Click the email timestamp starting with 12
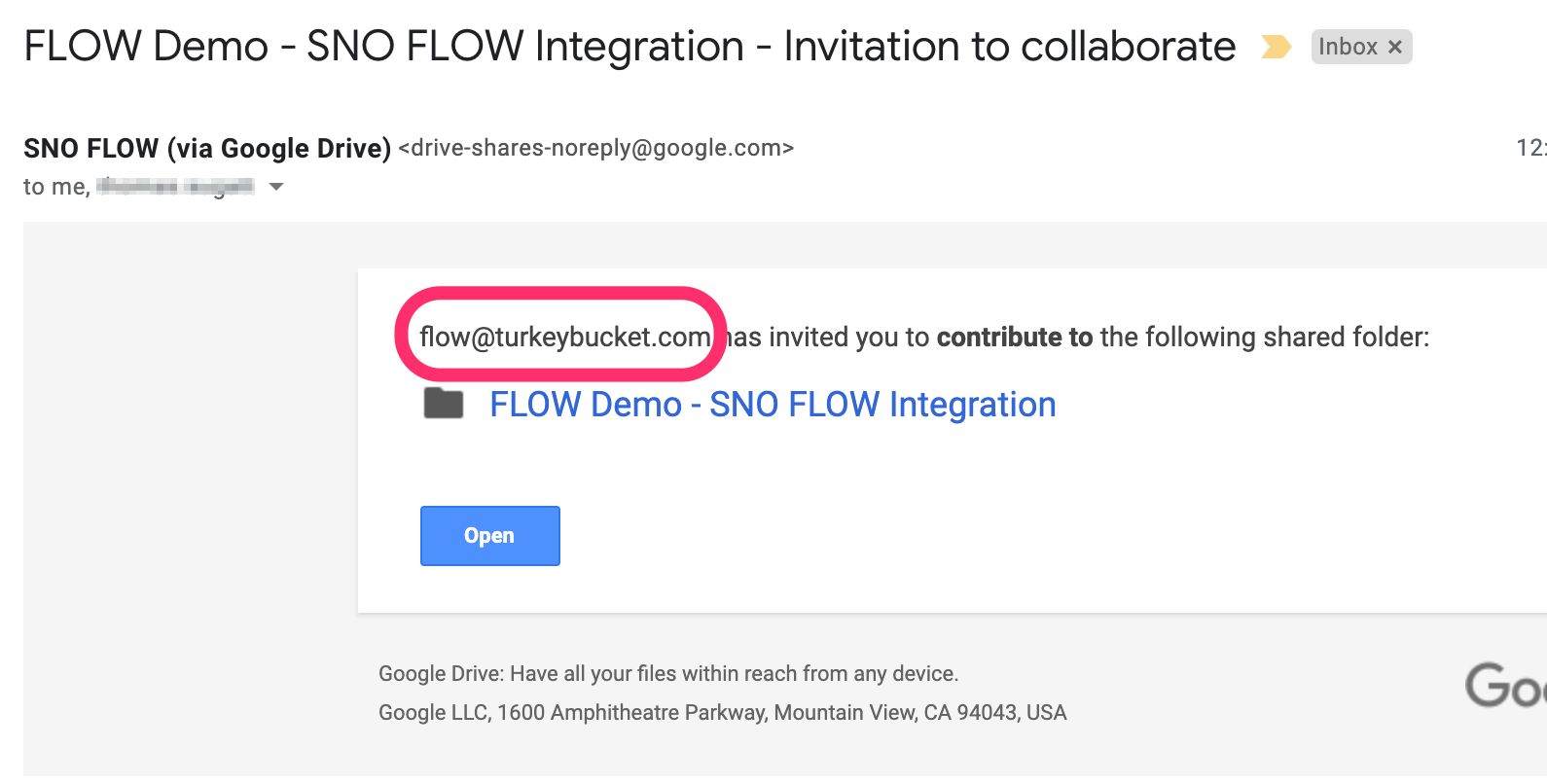This screenshot has height=784, width=1547. [1531, 148]
